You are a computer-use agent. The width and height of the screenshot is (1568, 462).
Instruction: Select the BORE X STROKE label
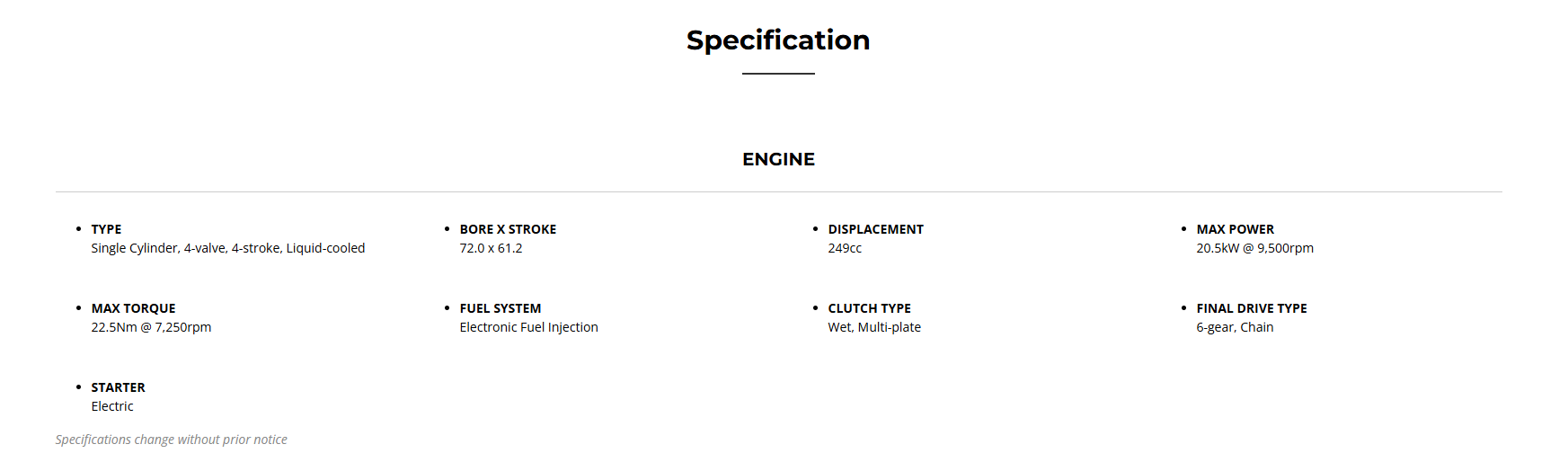(x=508, y=229)
